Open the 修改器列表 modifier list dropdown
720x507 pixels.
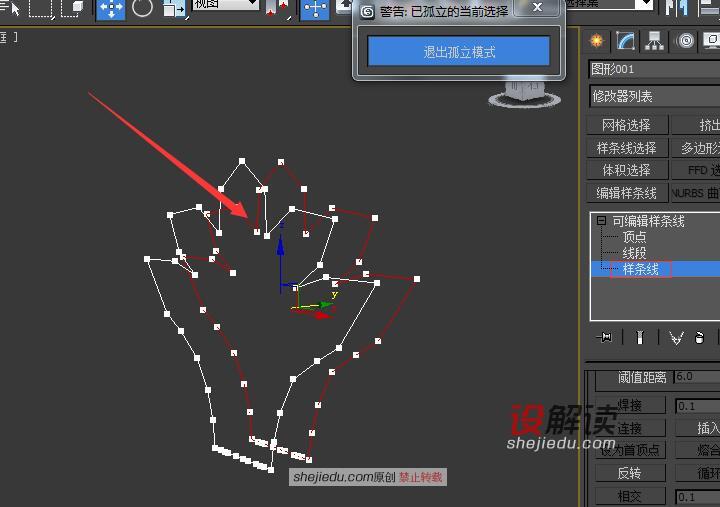pos(655,96)
